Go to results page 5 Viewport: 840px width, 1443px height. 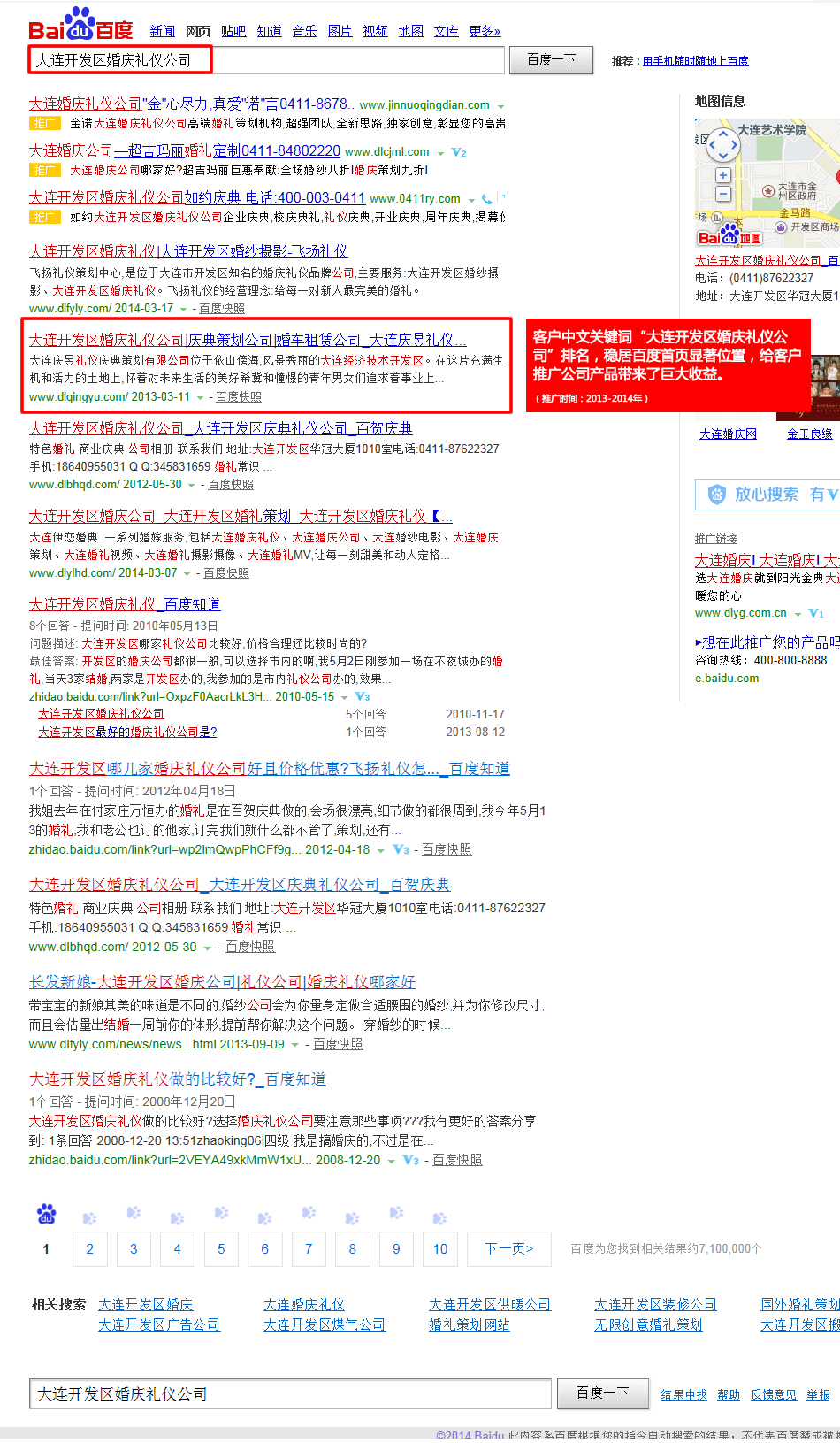(221, 1249)
